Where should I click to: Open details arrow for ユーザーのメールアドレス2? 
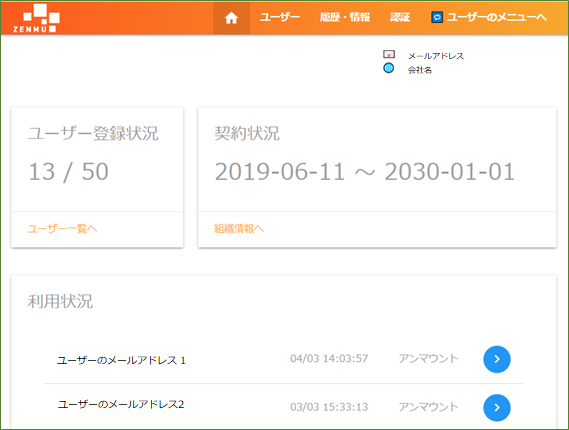[x=497, y=408]
